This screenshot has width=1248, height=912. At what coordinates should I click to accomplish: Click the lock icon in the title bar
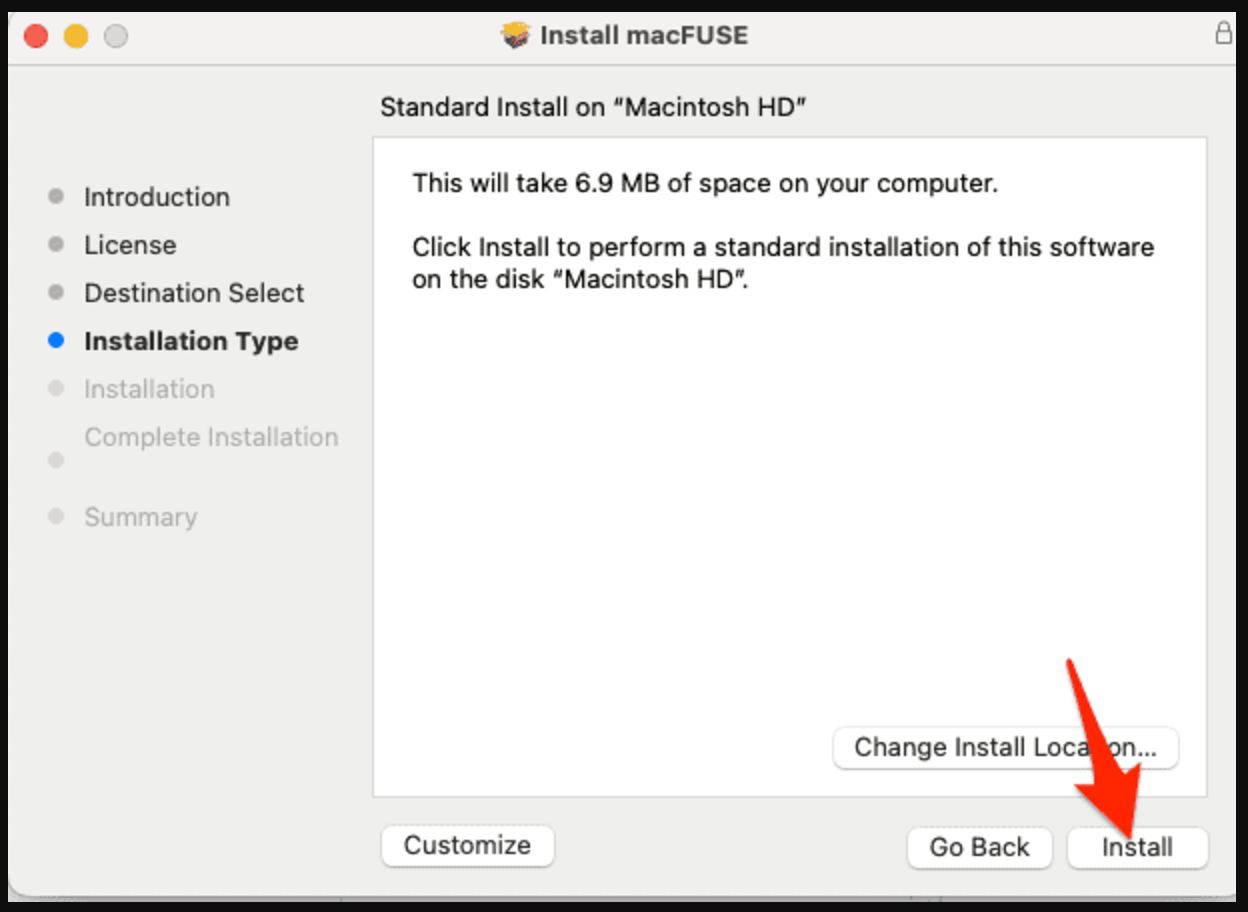(x=1224, y=32)
